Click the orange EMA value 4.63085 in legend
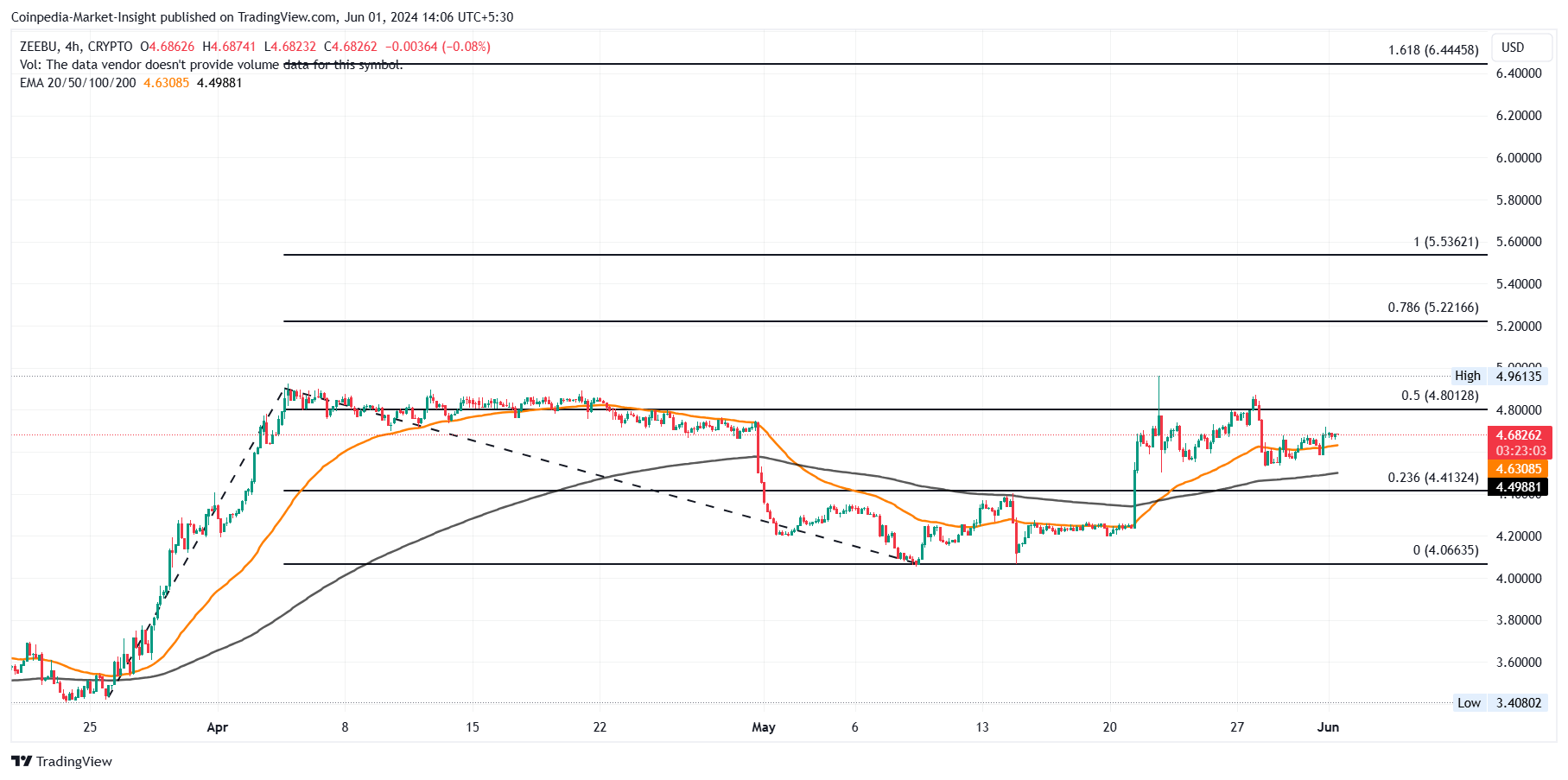The image size is (1568, 780). click(x=166, y=83)
